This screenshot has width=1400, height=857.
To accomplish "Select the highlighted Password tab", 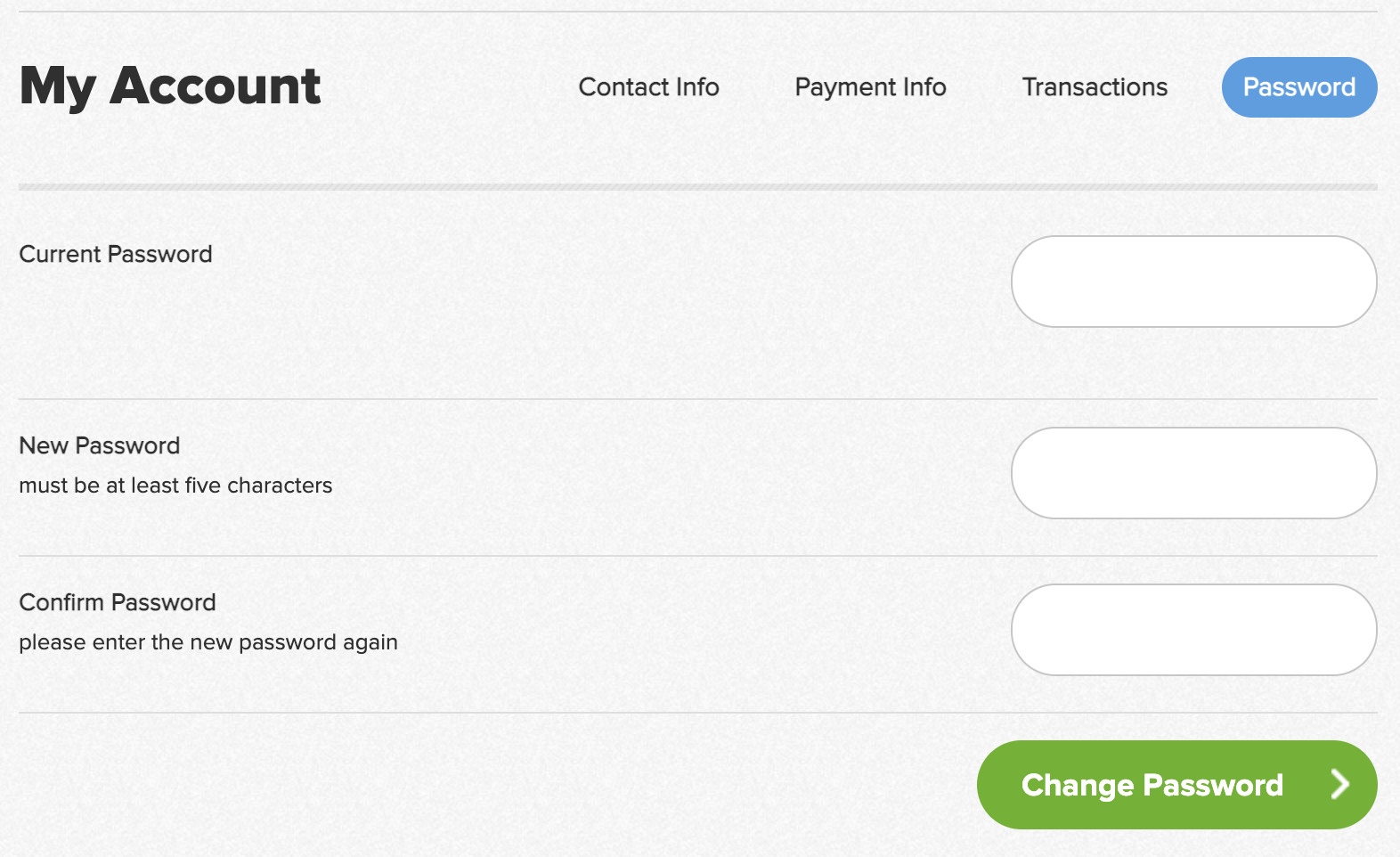I will pos(1299,87).
